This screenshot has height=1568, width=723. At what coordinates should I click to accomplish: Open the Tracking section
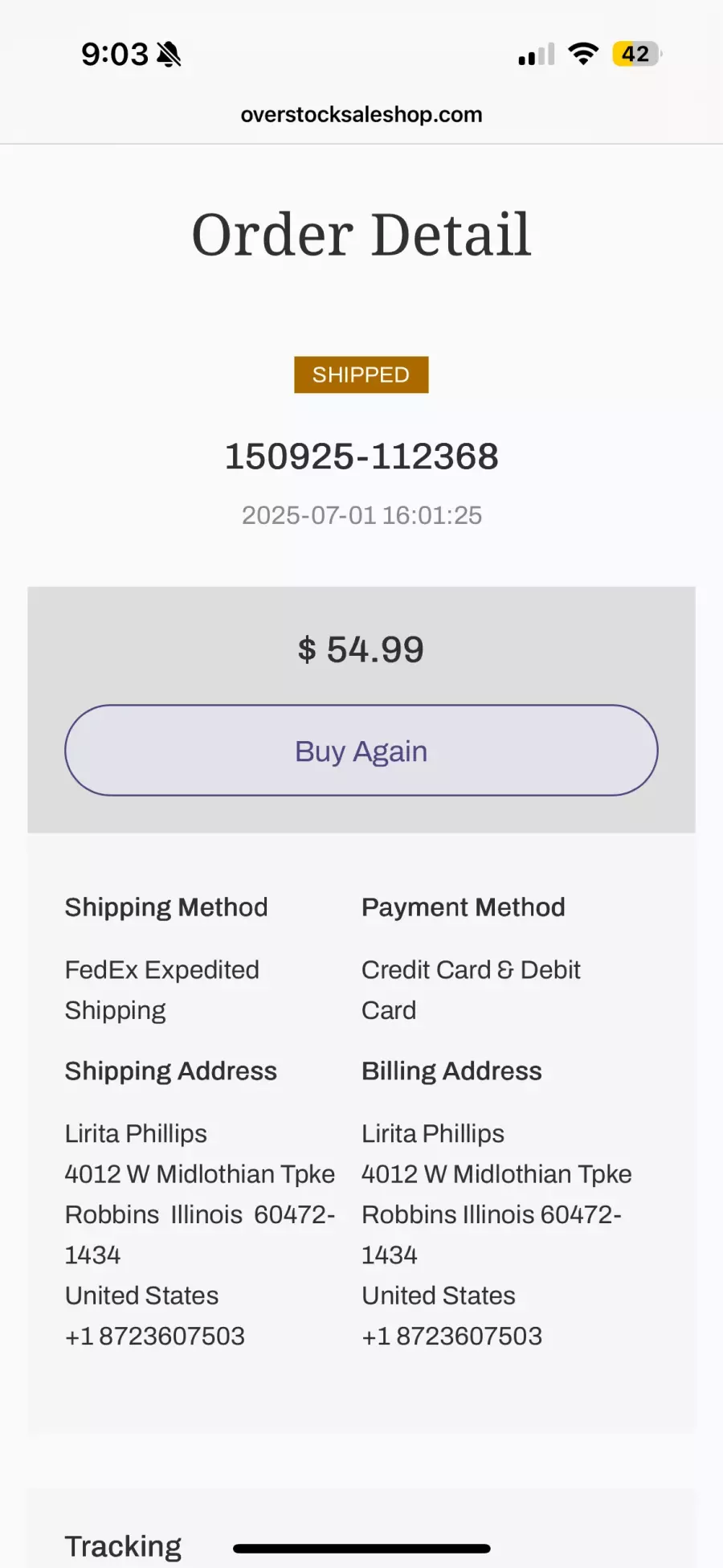[x=124, y=1545]
